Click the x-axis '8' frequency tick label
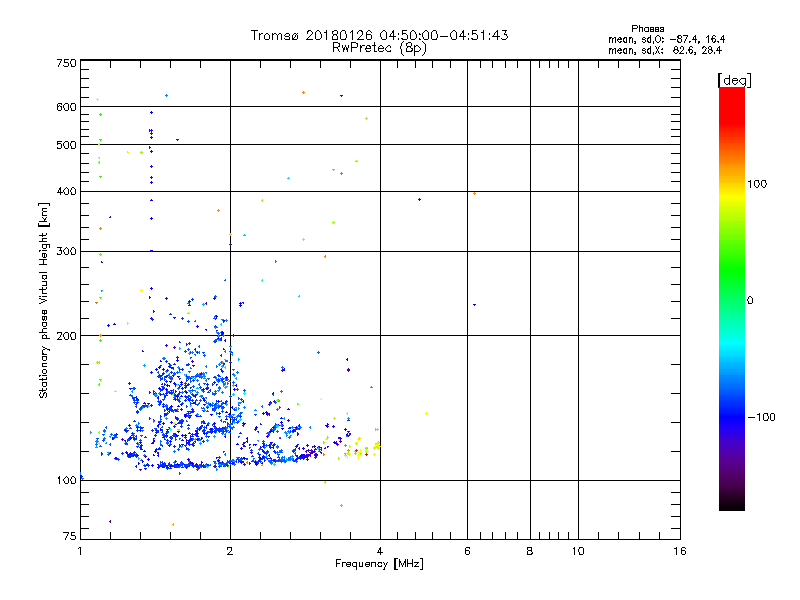Image resolution: width=800 pixels, height=600 pixels. (530, 551)
